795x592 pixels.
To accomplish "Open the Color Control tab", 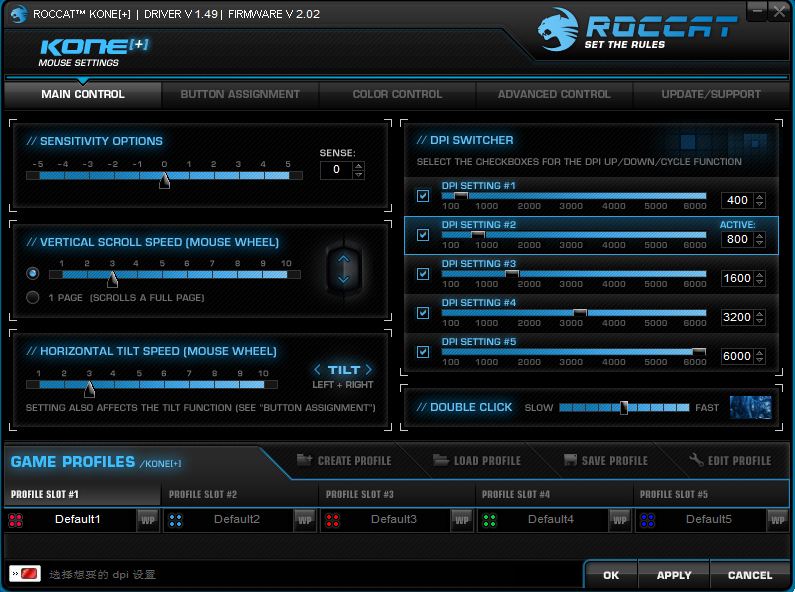I will (397, 94).
